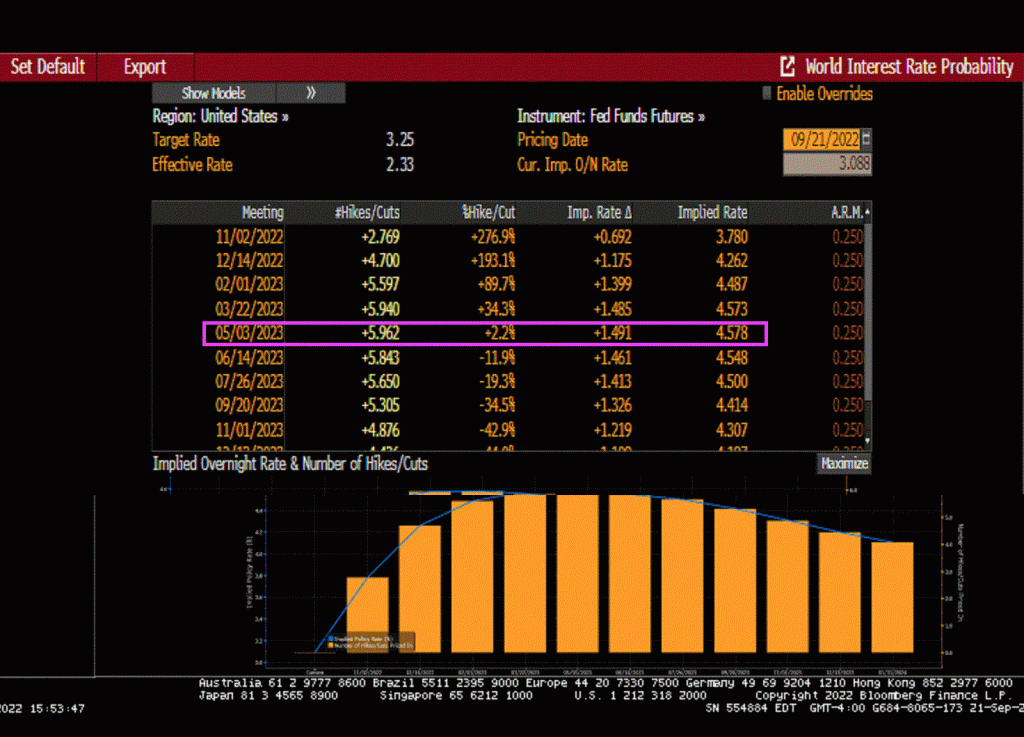Select the highlighted 05/03/2023 meeting row
The image size is (1024, 737).
(x=485, y=334)
